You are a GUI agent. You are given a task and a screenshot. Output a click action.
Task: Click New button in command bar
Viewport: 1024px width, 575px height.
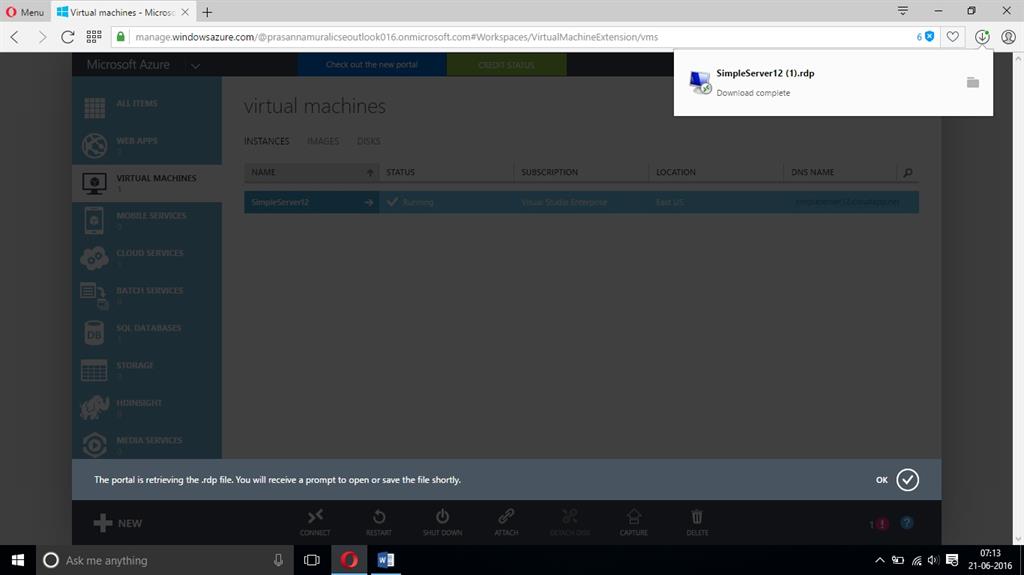point(118,523)
